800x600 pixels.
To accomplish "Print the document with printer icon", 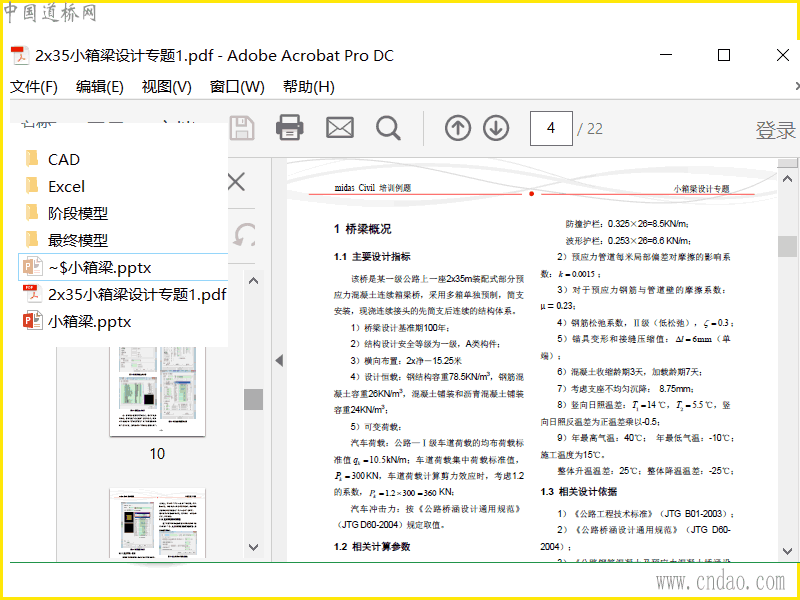I will pos(290,128).
